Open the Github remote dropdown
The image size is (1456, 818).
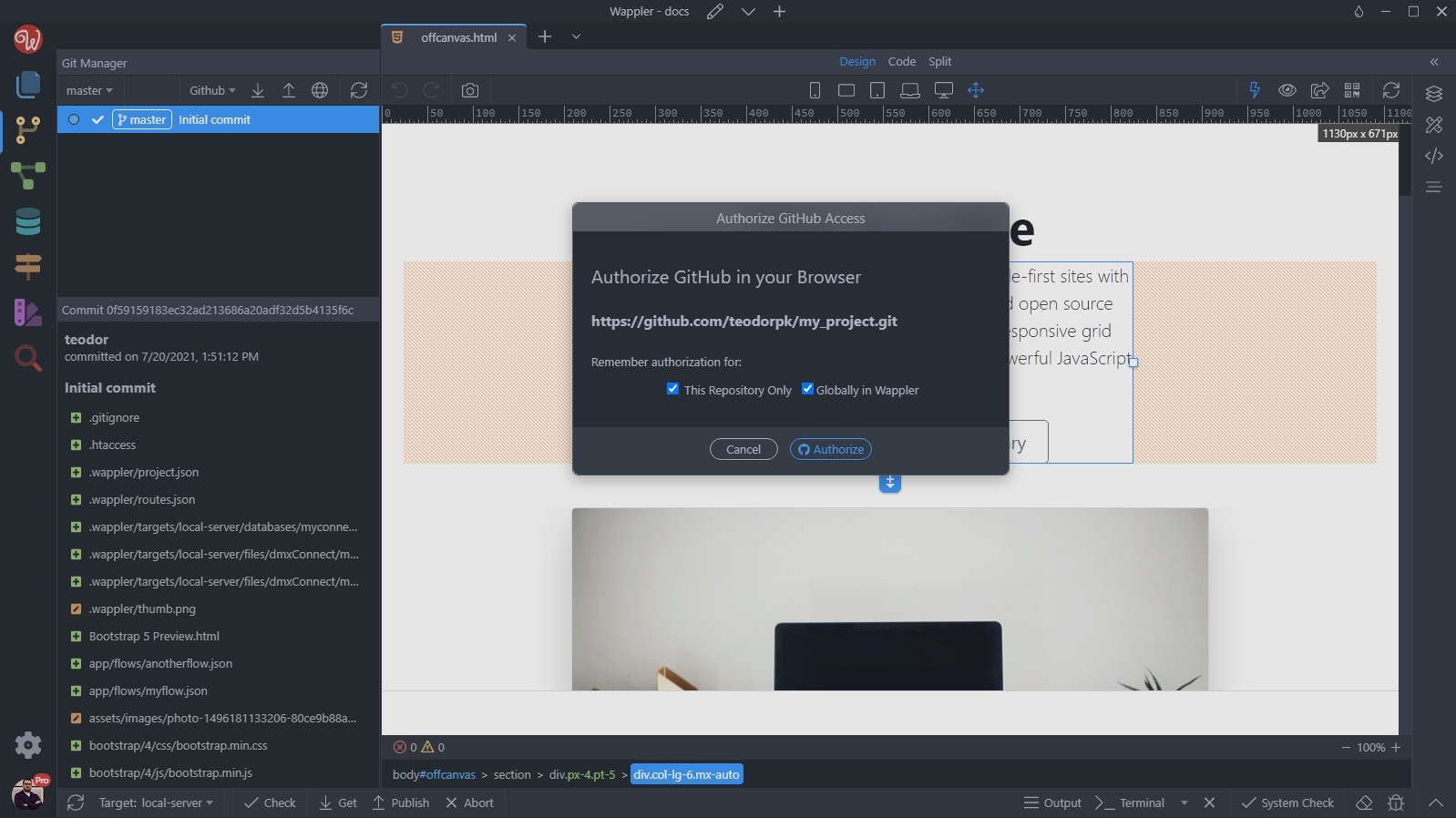tap(212, 90)
